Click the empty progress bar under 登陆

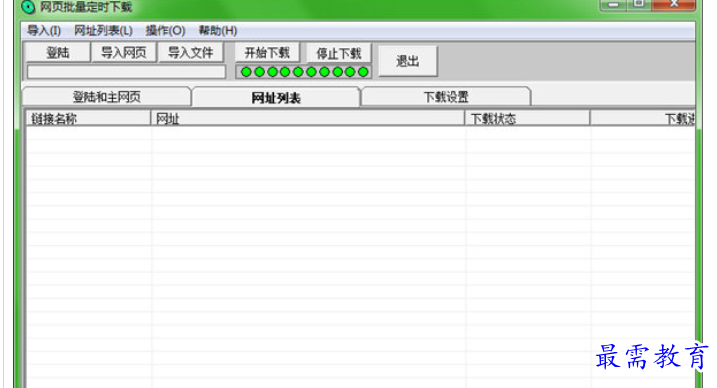tap(126, 72)
